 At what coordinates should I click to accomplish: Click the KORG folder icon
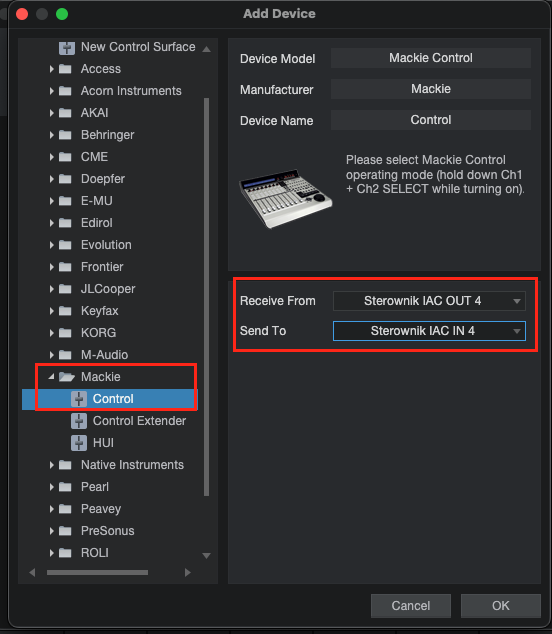click(65, 333)
